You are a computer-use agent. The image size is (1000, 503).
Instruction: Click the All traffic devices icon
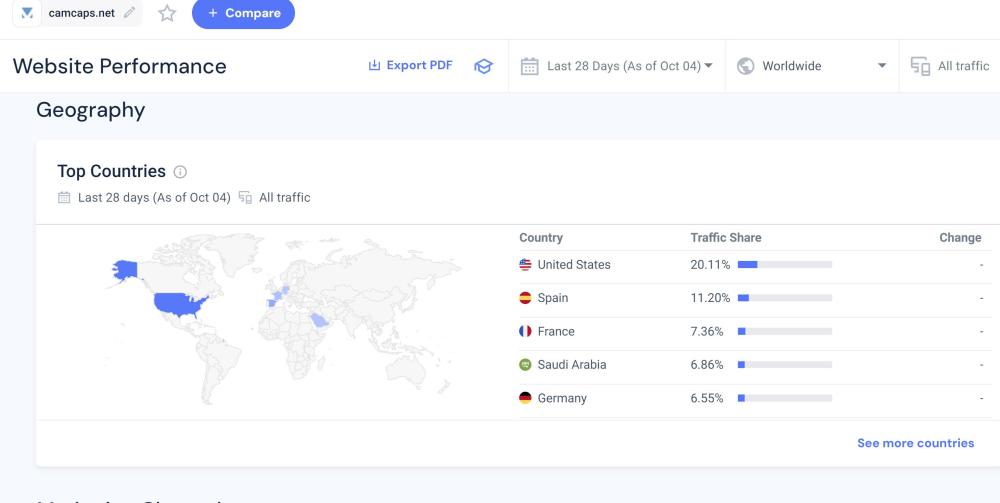920,66
